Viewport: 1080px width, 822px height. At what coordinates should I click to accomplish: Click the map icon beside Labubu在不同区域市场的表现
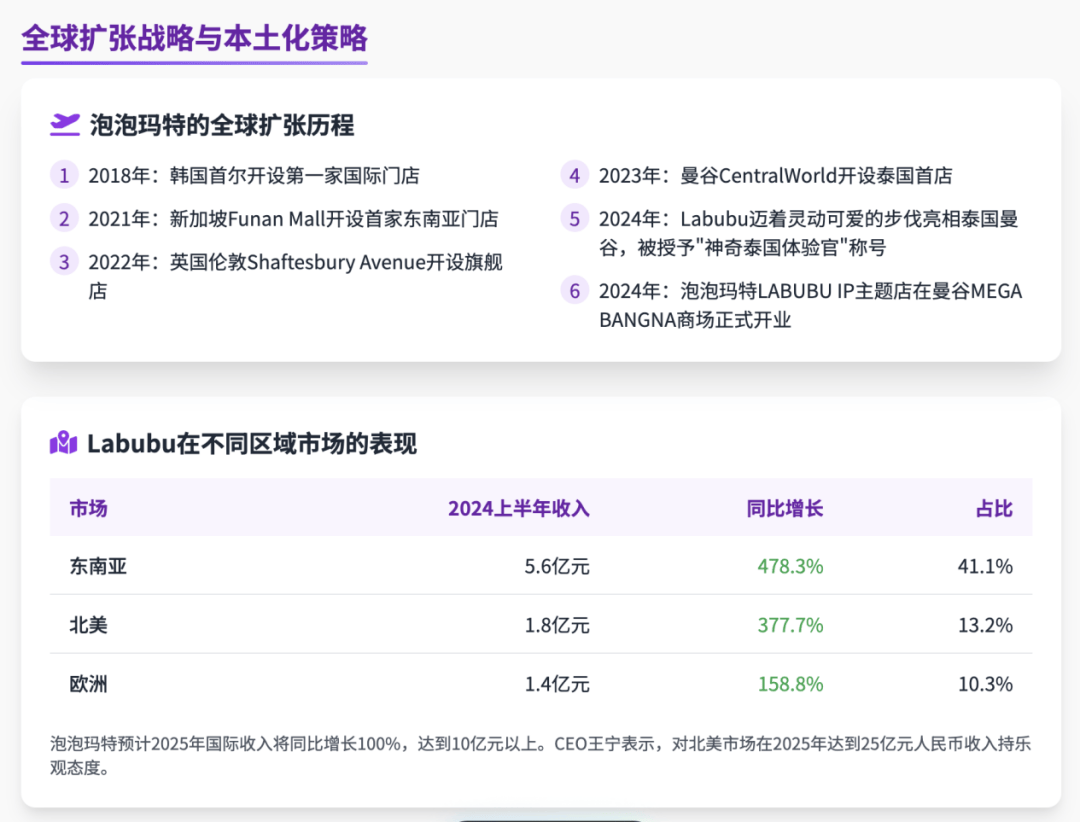point(63,443)
